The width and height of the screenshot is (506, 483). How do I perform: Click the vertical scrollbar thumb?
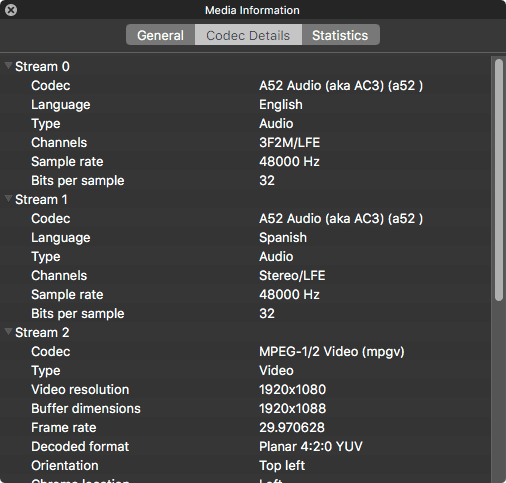coord(499,180)
